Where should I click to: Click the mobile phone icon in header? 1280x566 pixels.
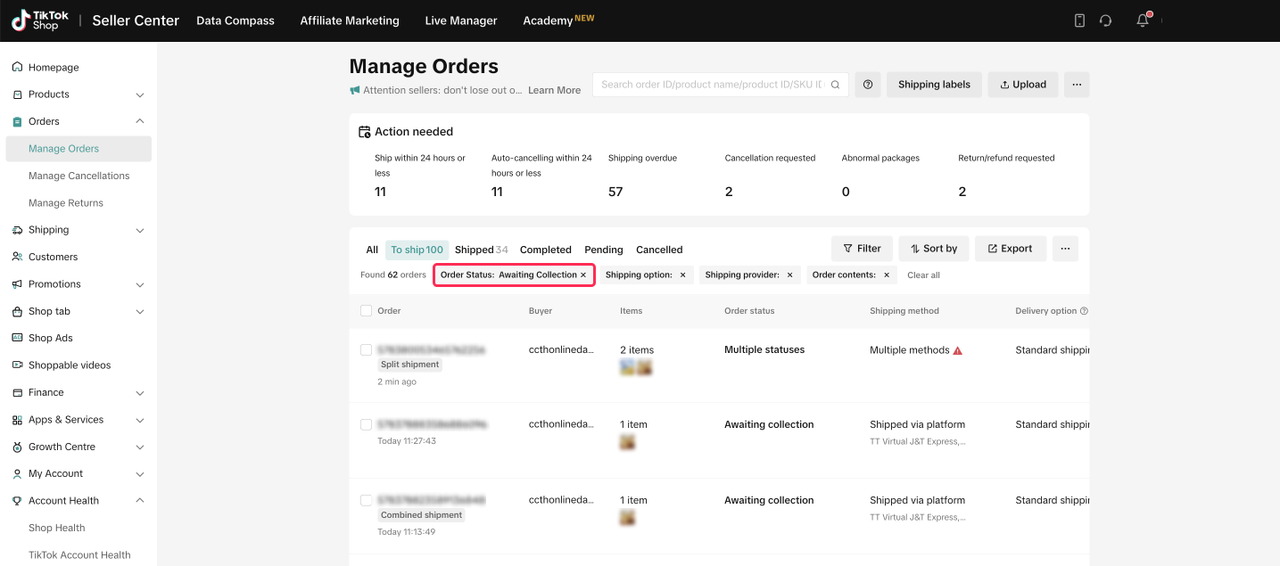click(1079, 21)
